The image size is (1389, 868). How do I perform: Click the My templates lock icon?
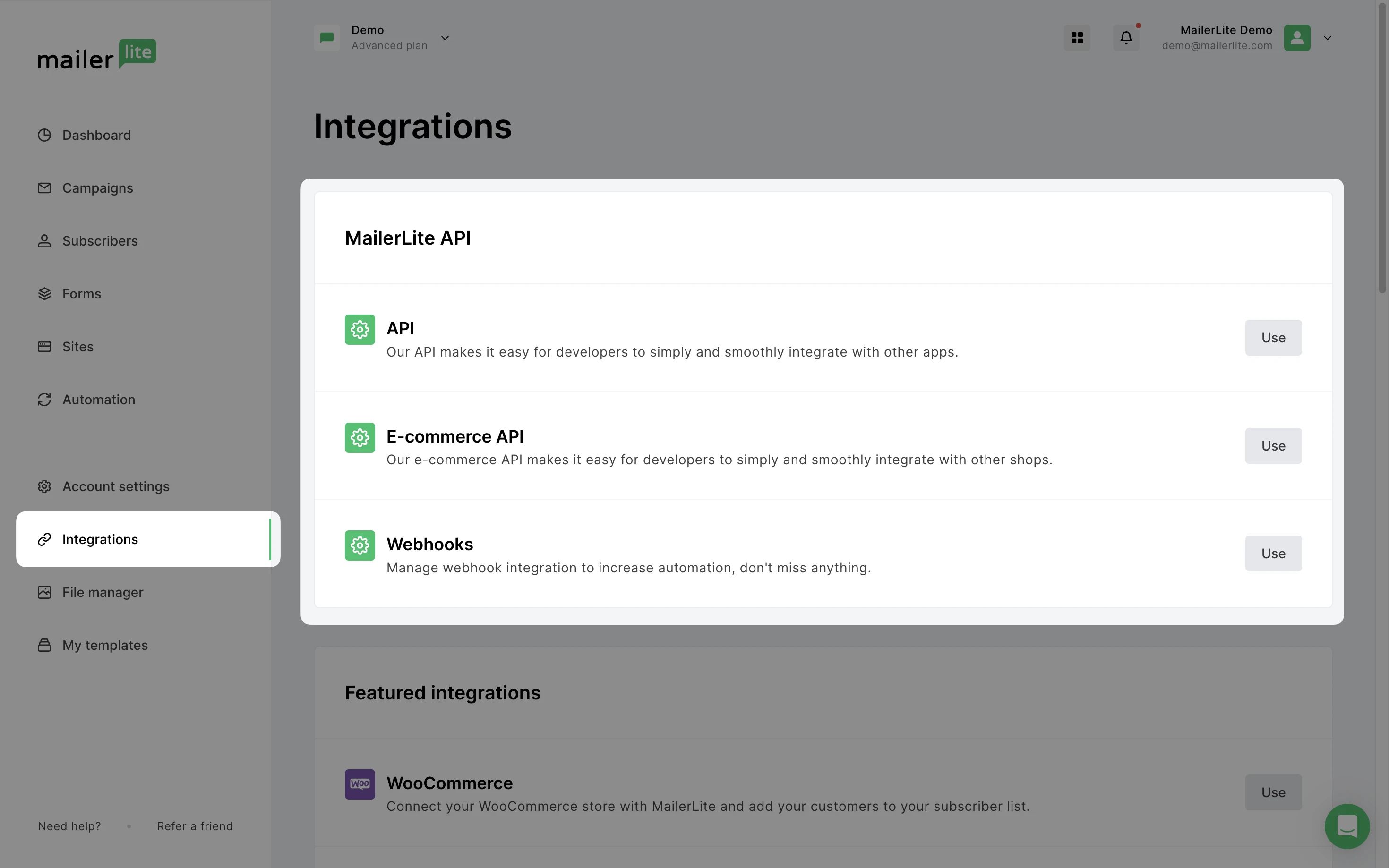click(45, 645)
